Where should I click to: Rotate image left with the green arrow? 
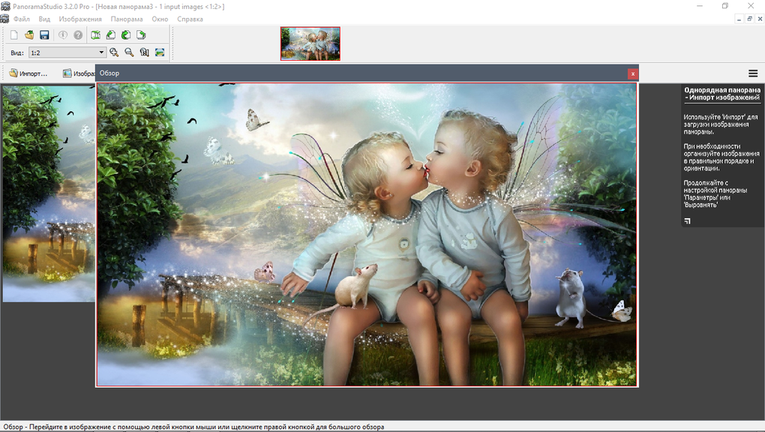coord(111,35)
